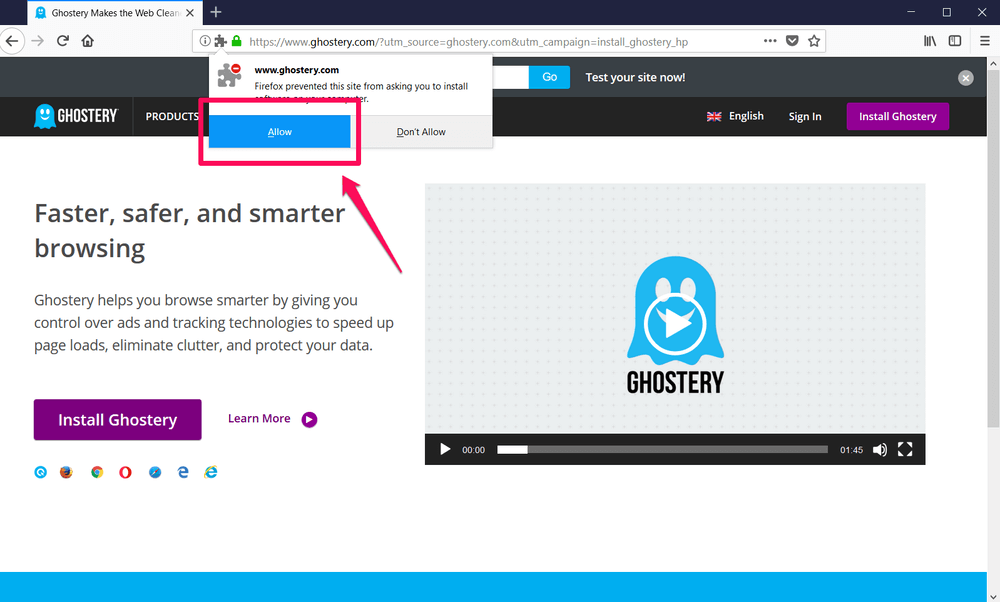Screen dimensions: 1000x602
Task: Click the forward navigation arrow
Action: (38, 41)
